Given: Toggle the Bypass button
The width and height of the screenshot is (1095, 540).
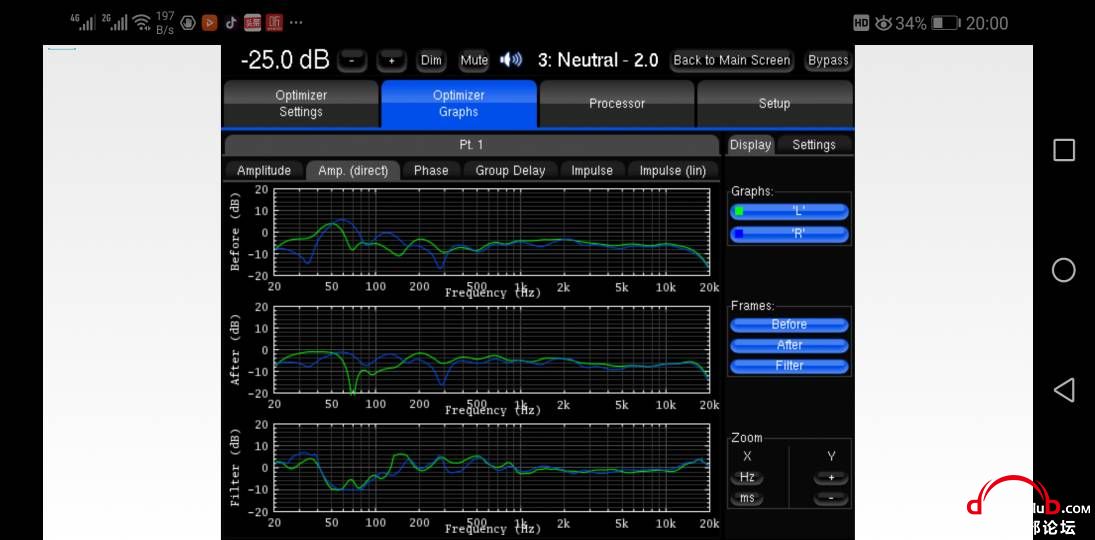Looking at the screenshot, I should (828, 60).
